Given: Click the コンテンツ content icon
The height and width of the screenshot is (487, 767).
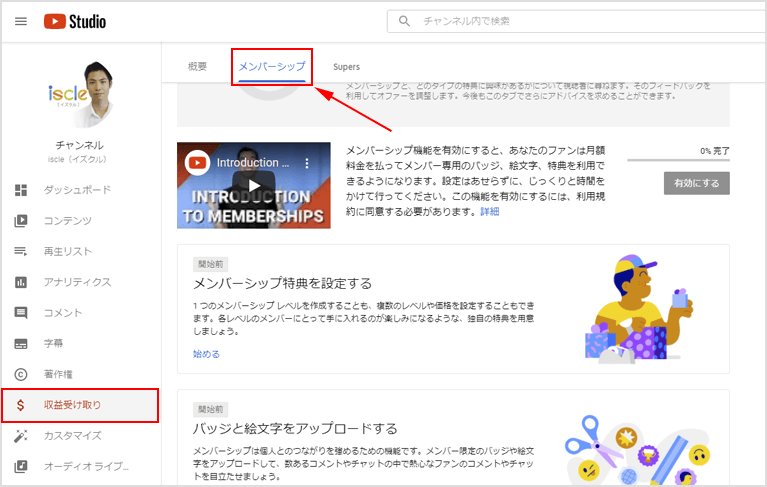Looking at the screenshot, I should pos(21,221).
